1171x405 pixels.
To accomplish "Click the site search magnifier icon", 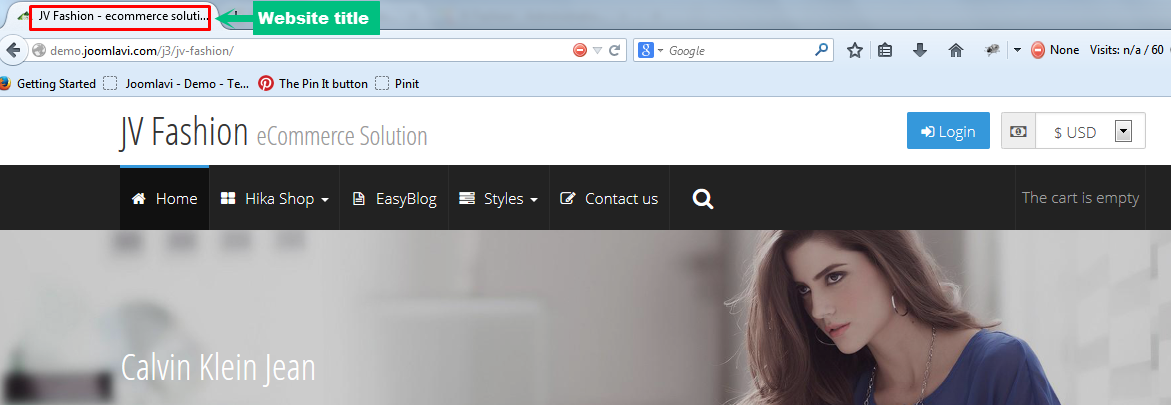I will click(703, 199).
